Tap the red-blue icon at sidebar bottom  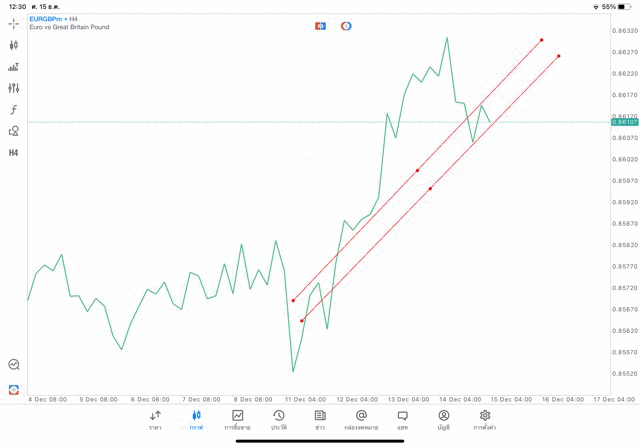tap(13, 389)
